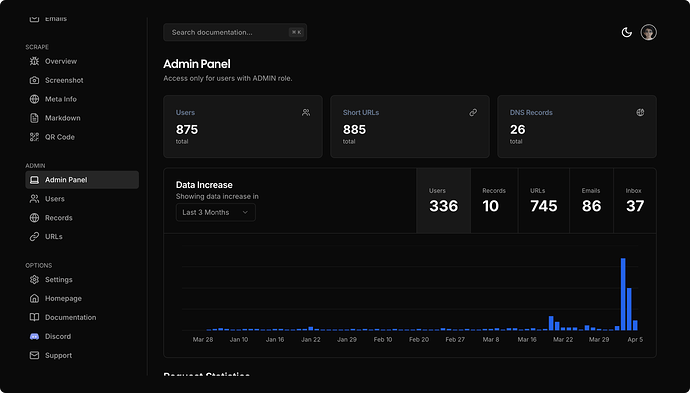Click the Records globe icon in sidebar

coord(34,217)
